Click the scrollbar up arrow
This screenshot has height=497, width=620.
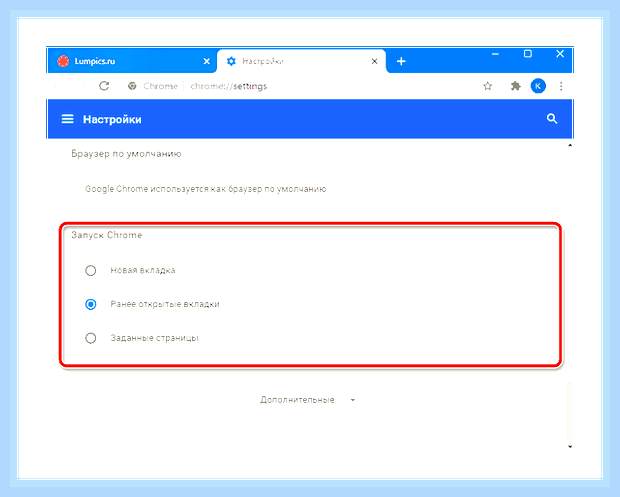570,146
